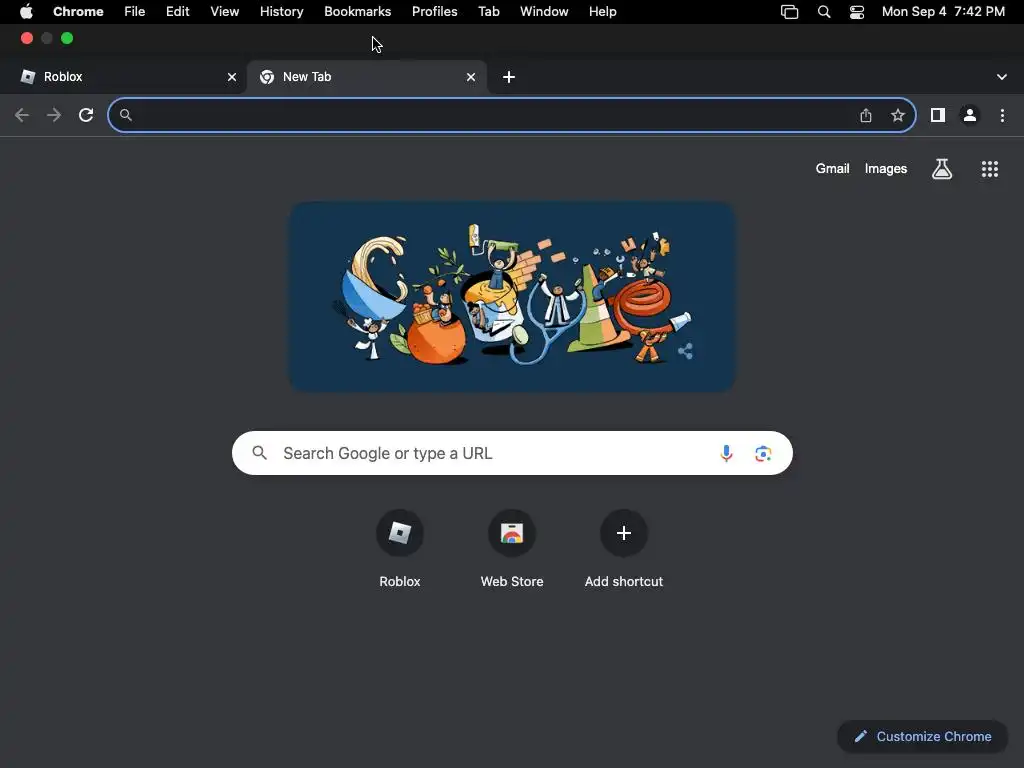Open the Profiles menu
The height and width of the screenshot is (768, 1024).
point(434,12)
